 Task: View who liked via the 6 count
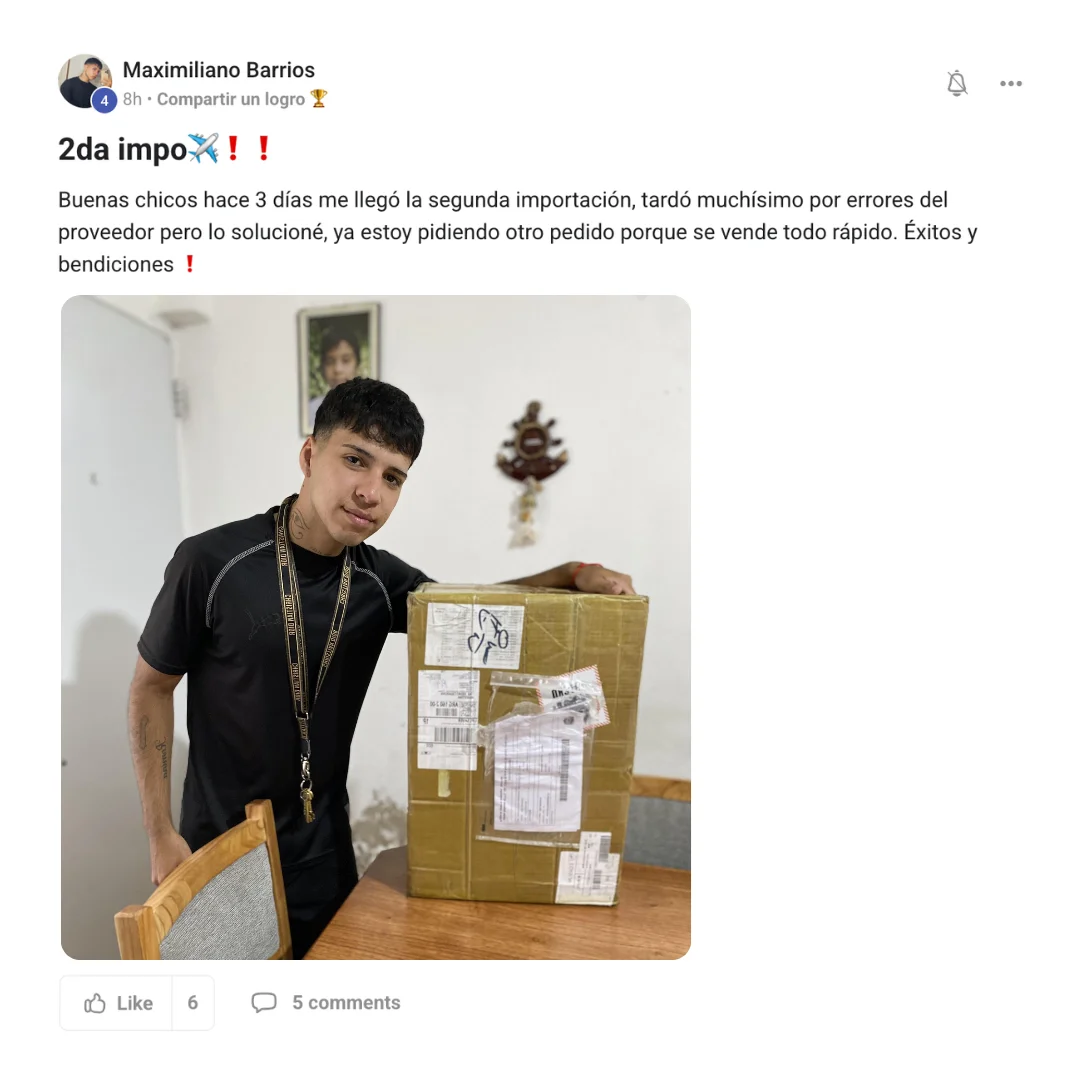pos(193,1003)
